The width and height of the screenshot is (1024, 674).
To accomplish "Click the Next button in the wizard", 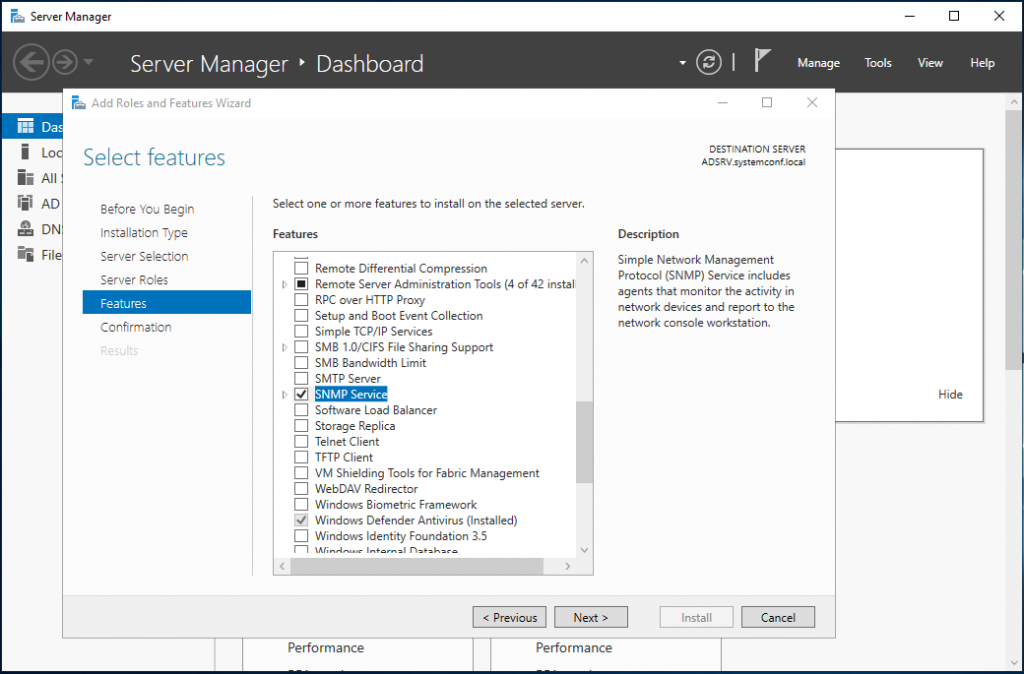I will pyautogui.click(x=591, y=617).
